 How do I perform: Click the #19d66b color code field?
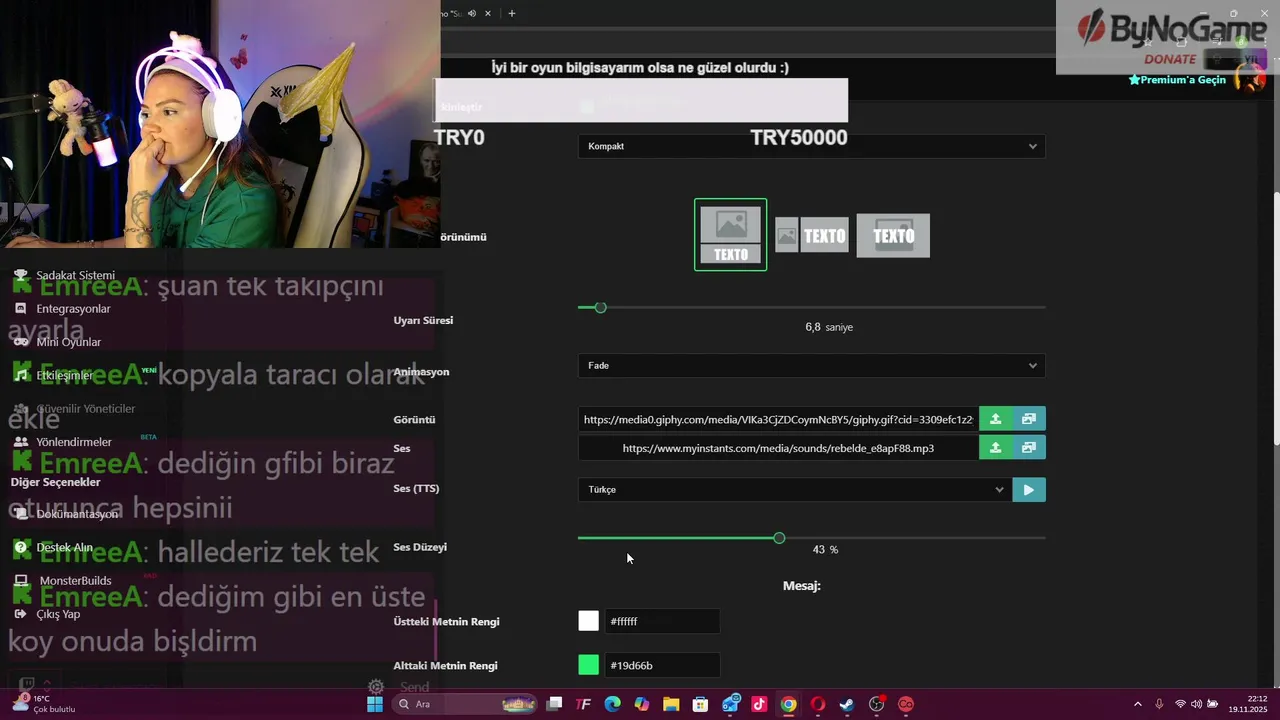click(x=662, y=665)
